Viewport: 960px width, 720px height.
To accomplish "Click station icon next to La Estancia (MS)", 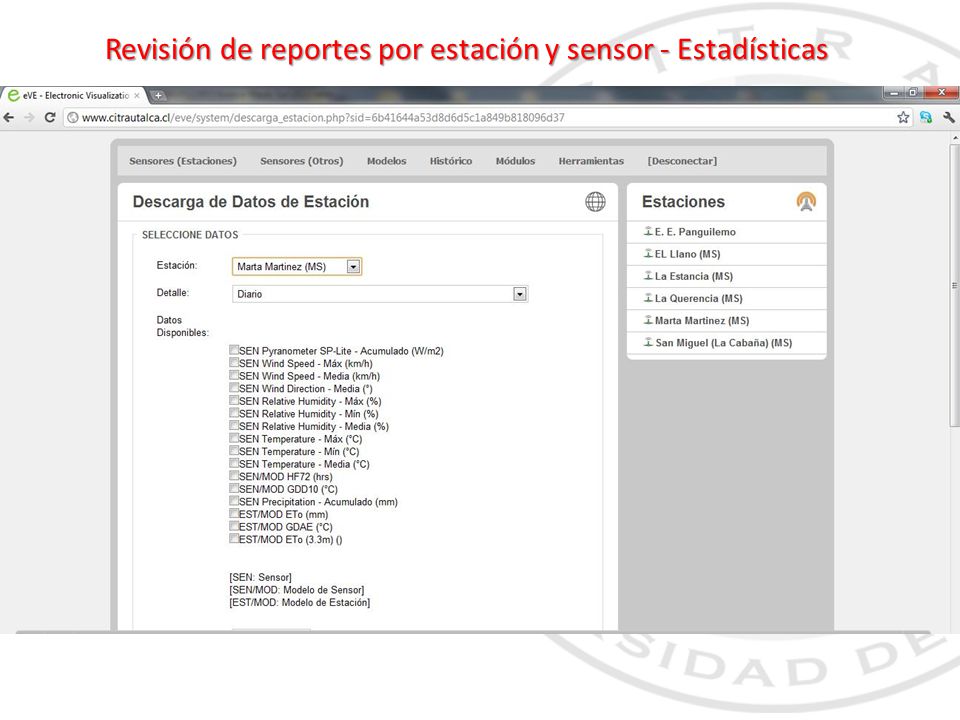I will (648, 276).
